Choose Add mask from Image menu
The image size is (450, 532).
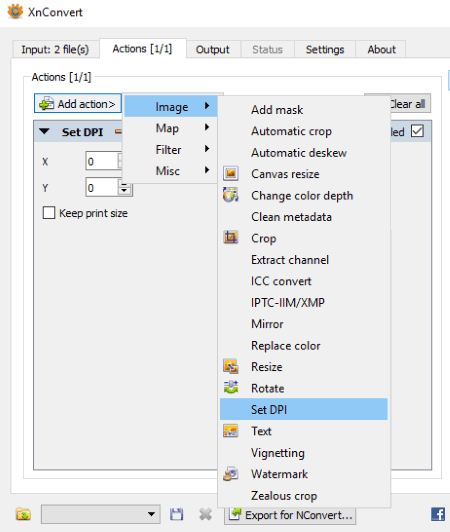304,110
